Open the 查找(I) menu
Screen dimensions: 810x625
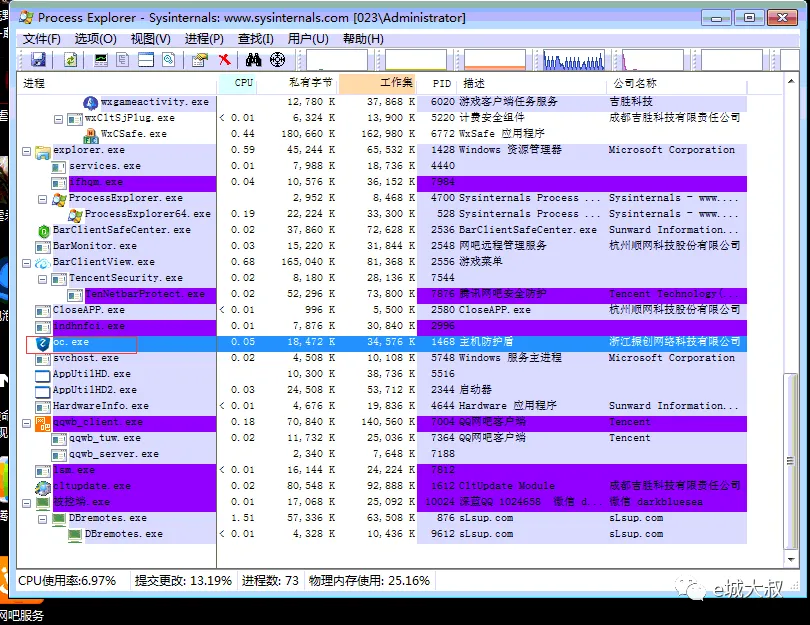(x=255, y=39)
